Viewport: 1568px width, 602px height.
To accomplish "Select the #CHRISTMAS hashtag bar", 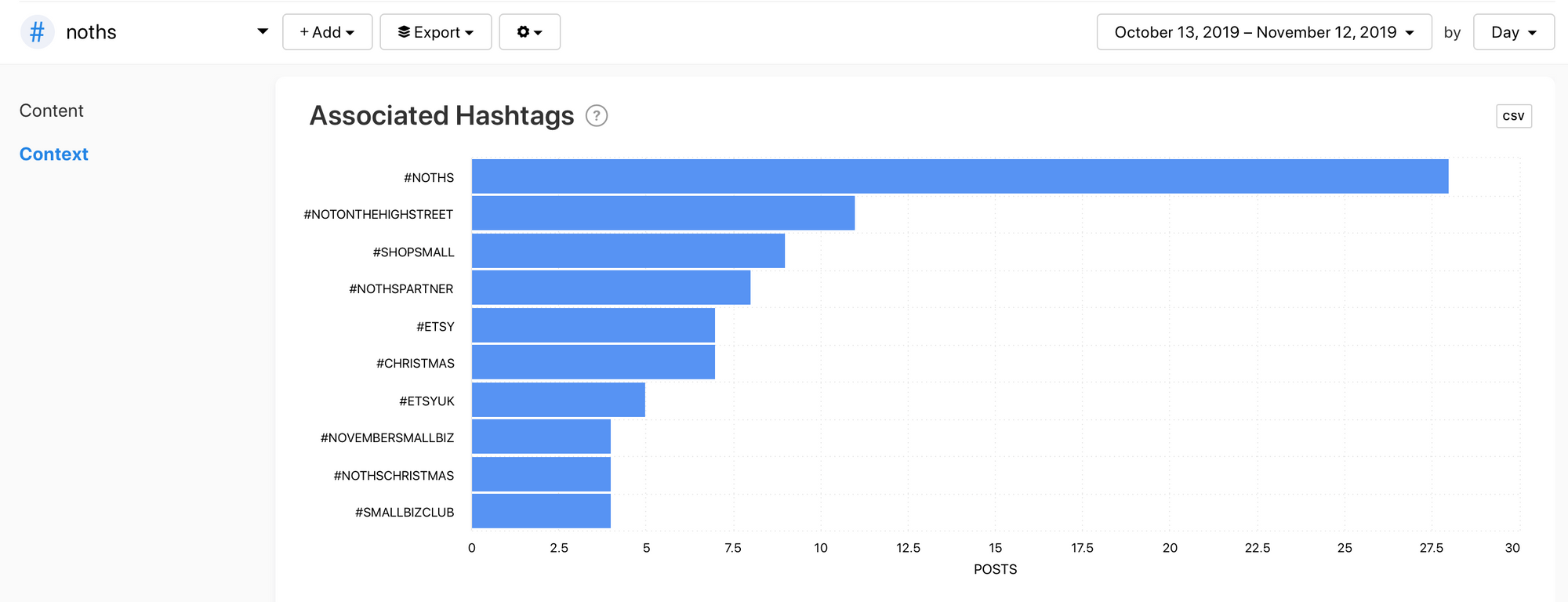I will coord(593,362).
